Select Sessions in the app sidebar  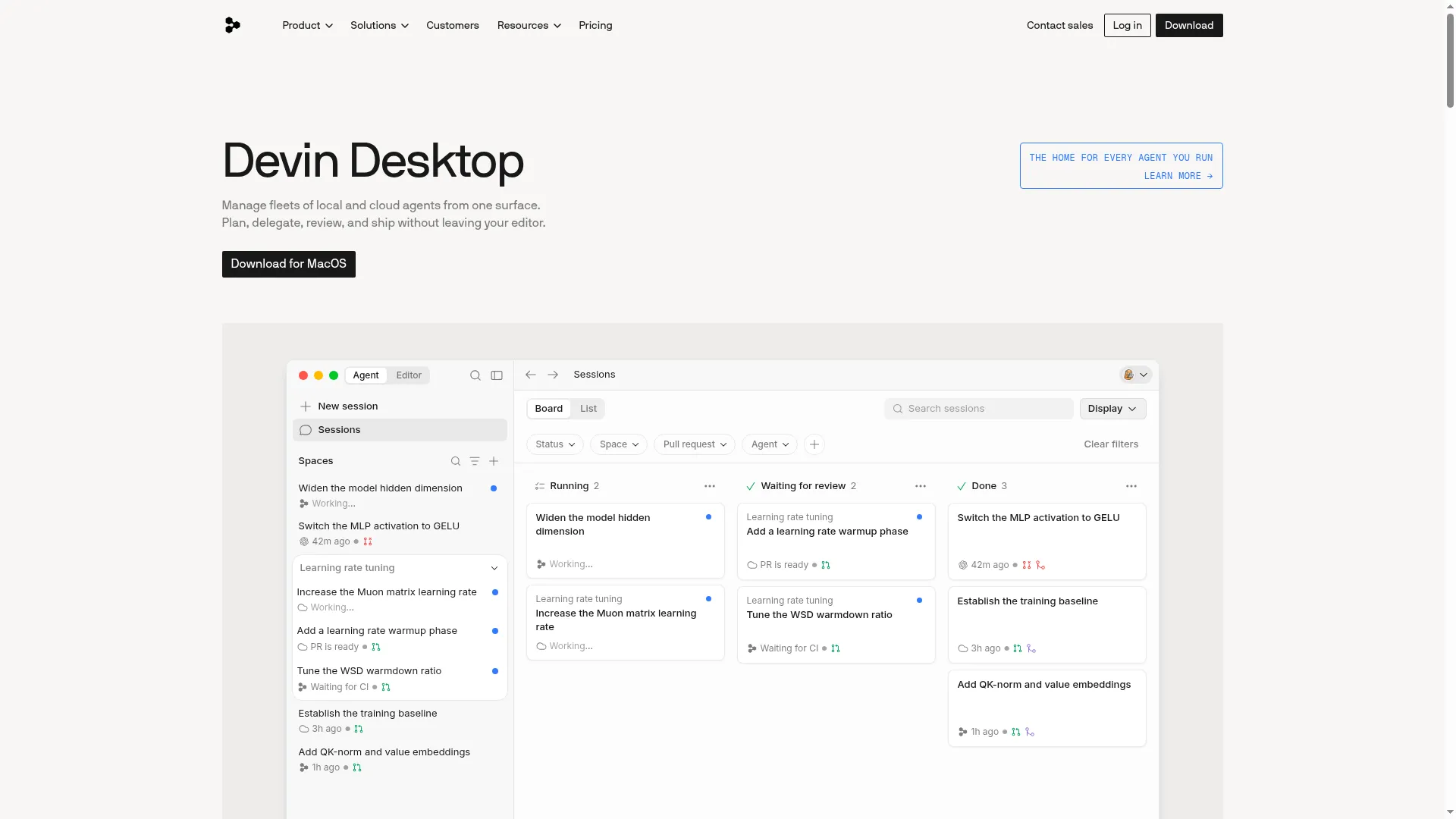(400, 430)
